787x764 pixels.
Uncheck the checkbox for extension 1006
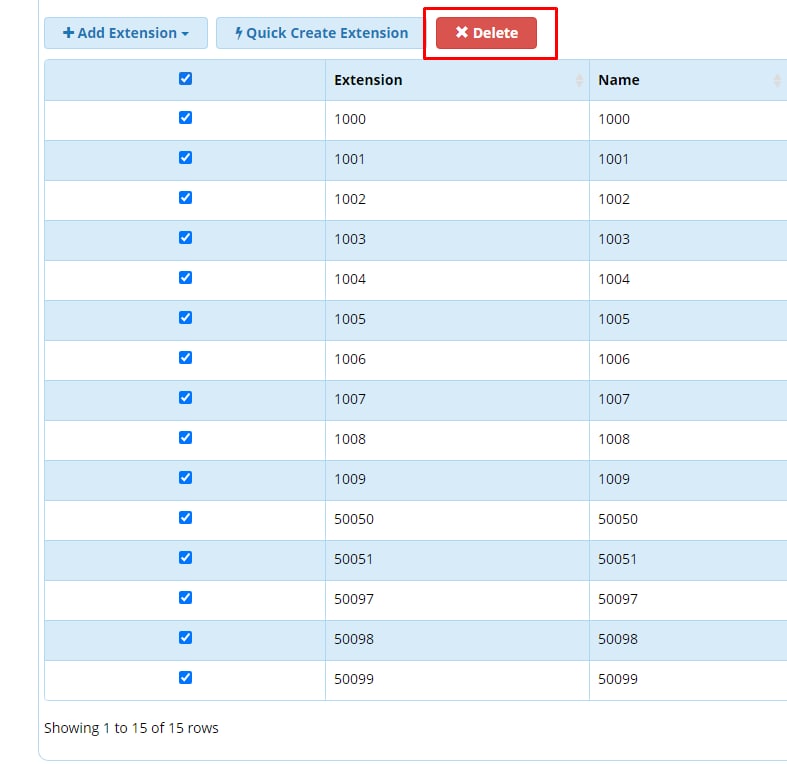[x=185, y=357]
